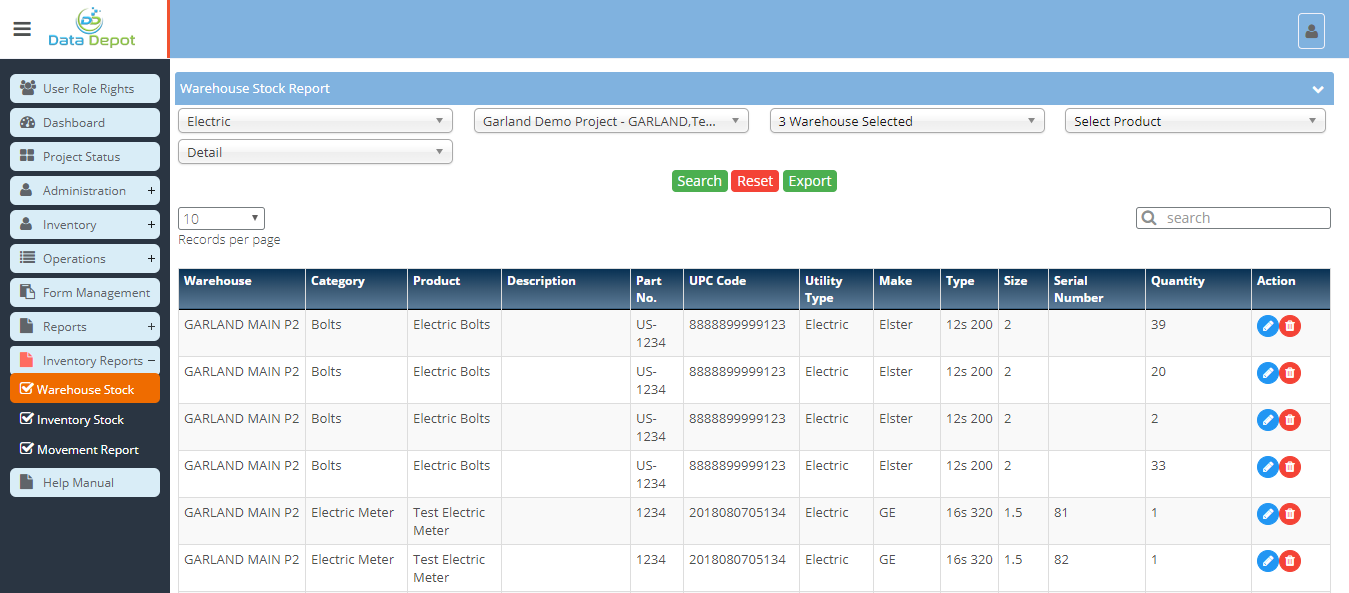The height and width of the screenshot is (593, 1349).
Task: Open the Select Product dropdown
Action: [1194, 121]
